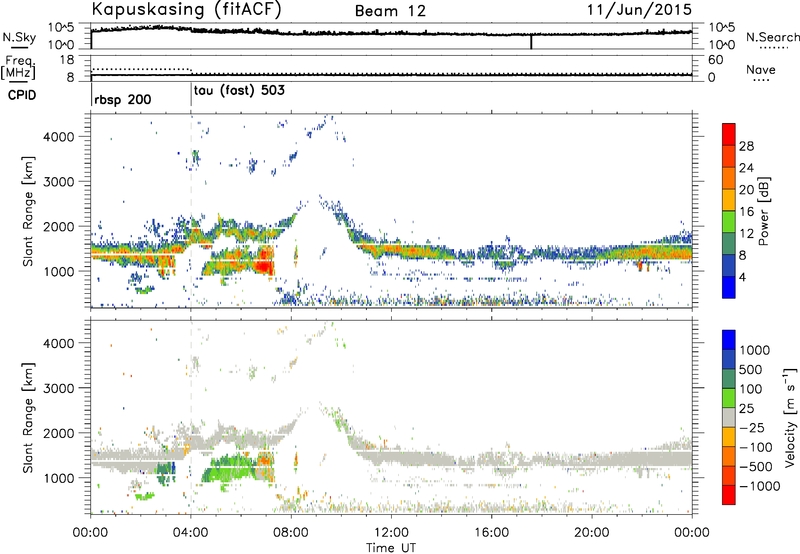Click 'Slant Range [km]' label of velocity panel

tap(29, 418)
